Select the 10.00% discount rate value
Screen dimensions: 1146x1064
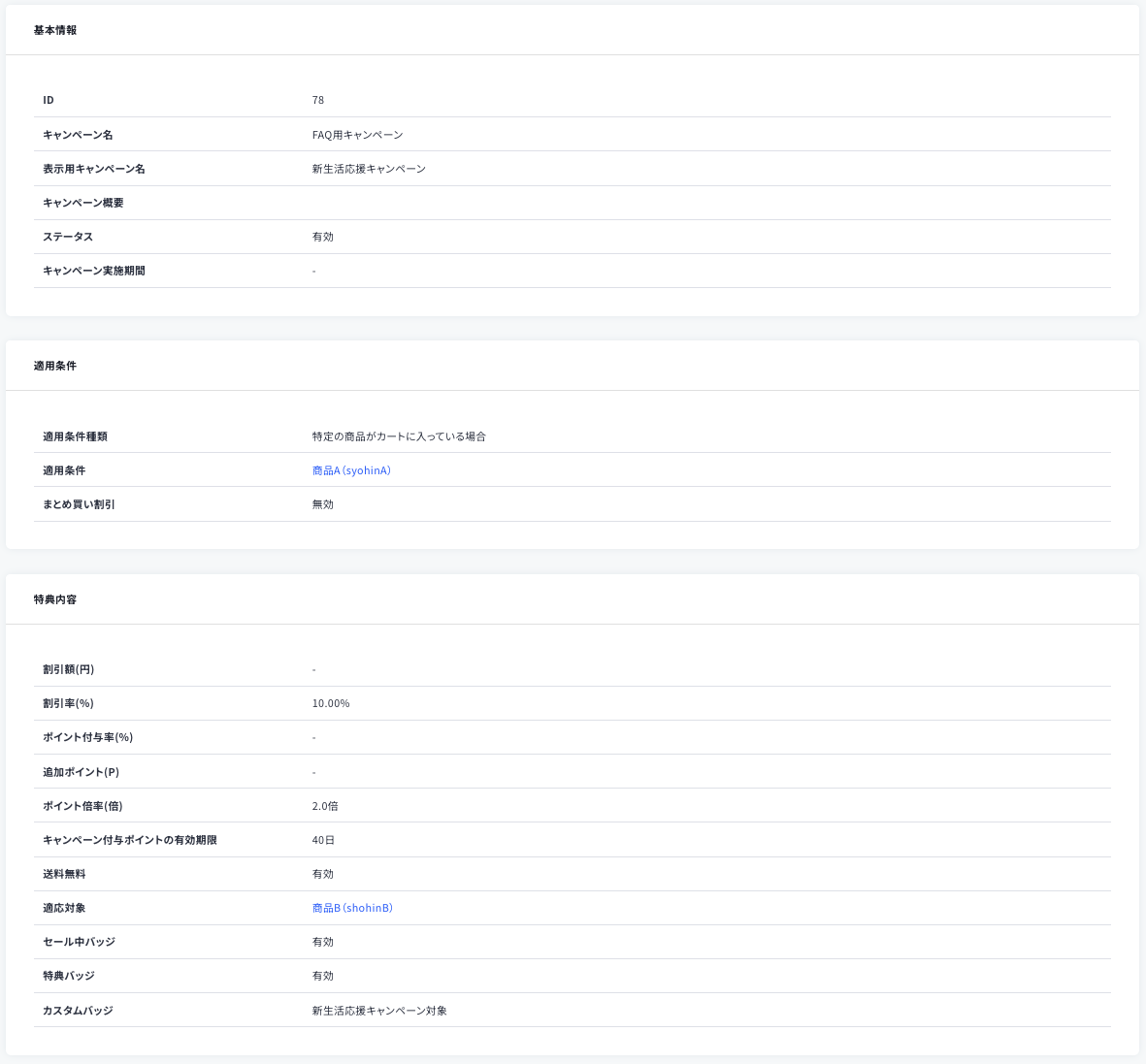click(331, 703)
